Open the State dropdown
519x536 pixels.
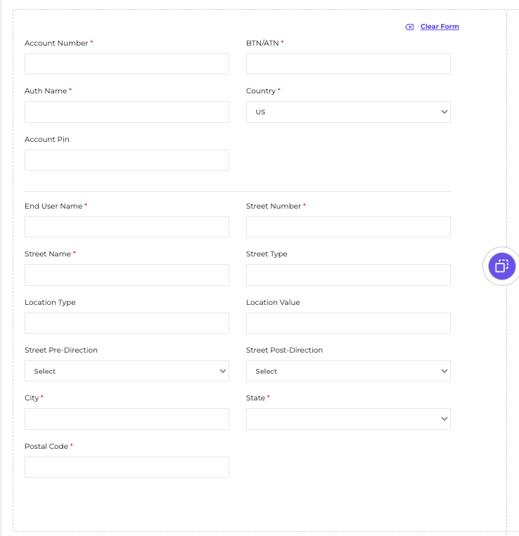pos(348,419)
